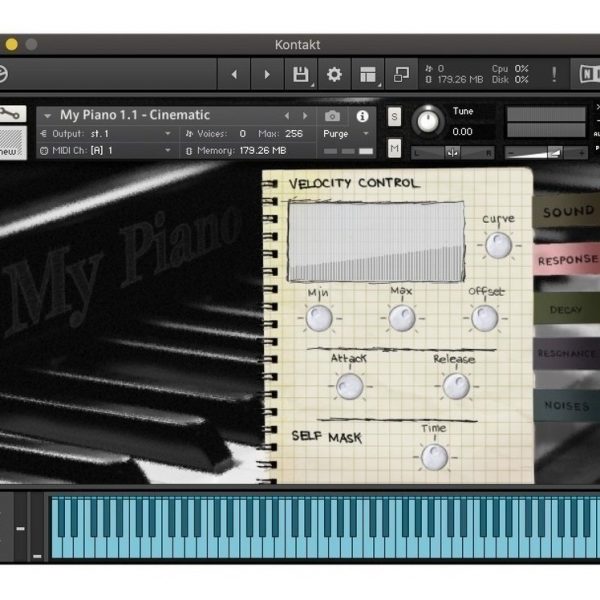Click the Attack knob

point(349,386)
